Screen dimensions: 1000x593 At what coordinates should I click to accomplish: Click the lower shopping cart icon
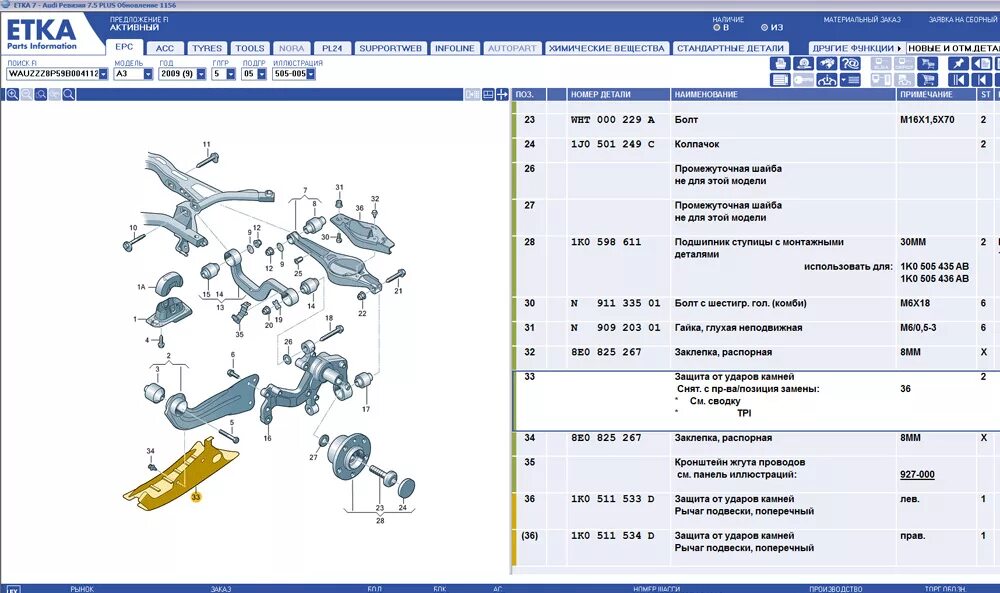pyautogui.click(x=927, y=80)
